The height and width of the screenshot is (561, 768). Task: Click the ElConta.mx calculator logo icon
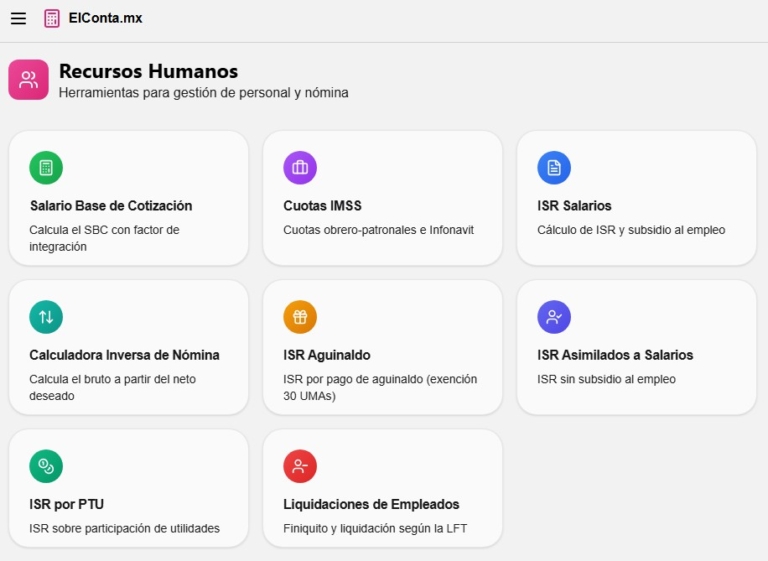coord(52,19)
